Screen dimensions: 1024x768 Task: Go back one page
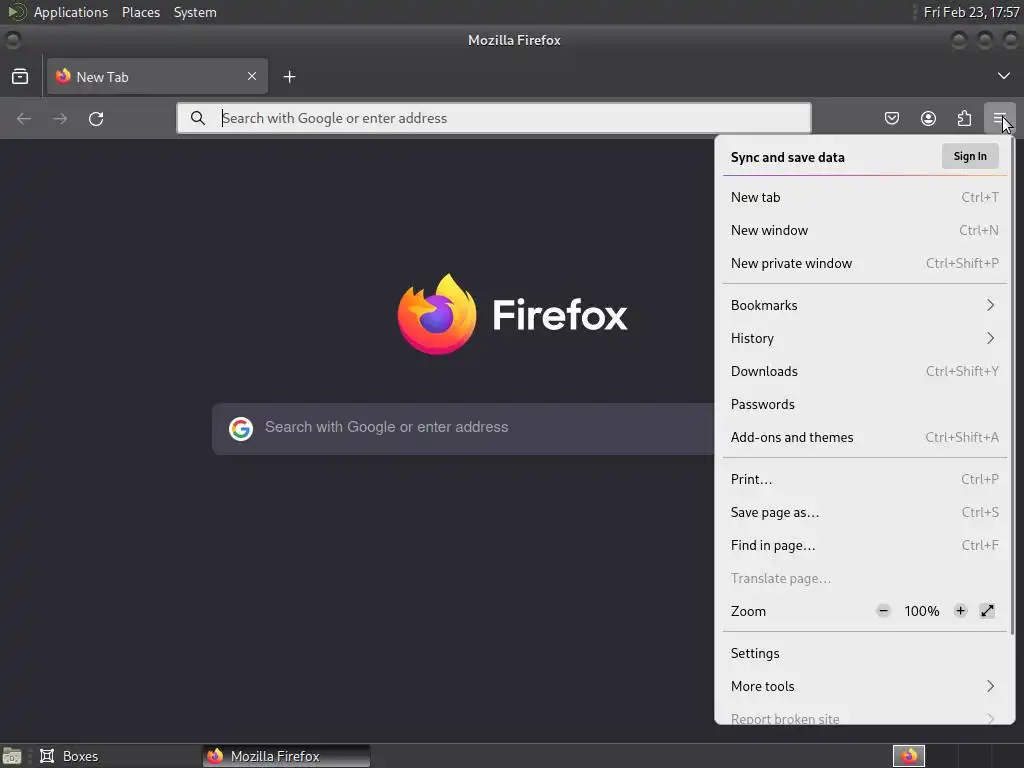pos(24,118)
